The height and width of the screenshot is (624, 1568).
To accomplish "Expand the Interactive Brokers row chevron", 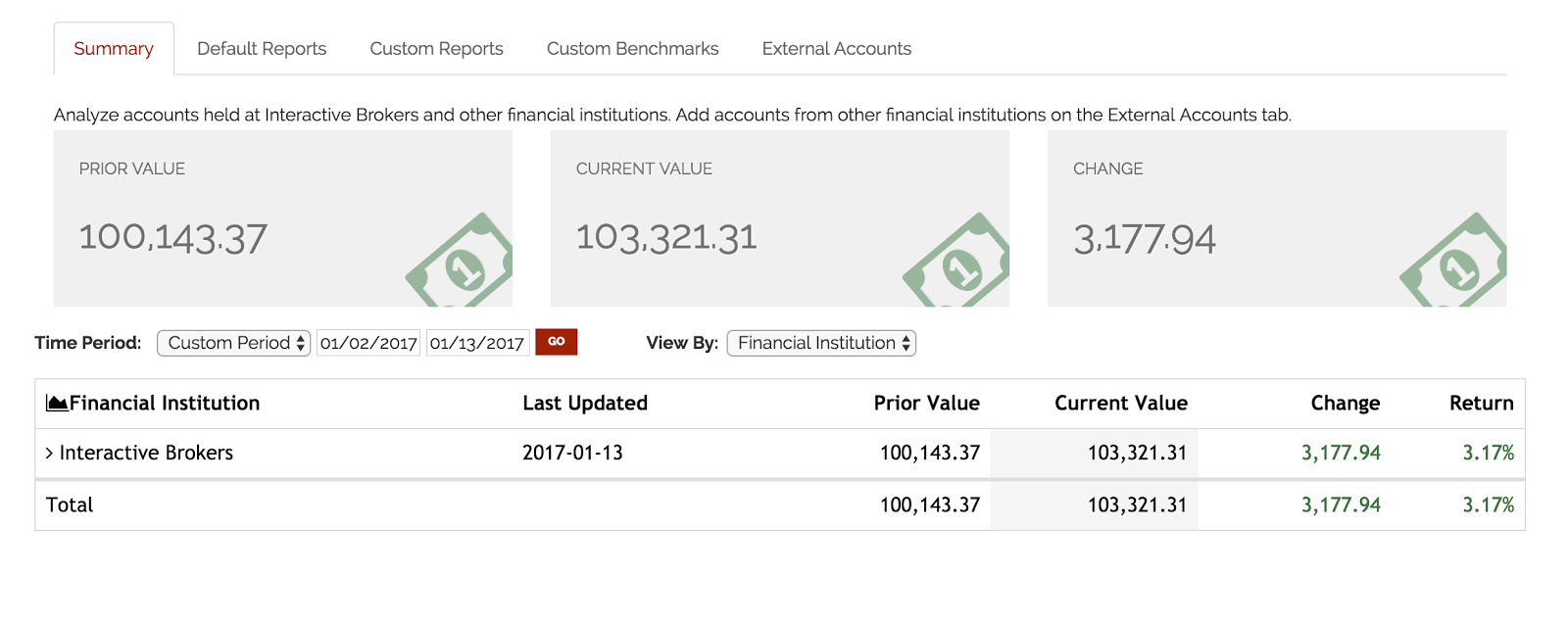I will (49, 453).
